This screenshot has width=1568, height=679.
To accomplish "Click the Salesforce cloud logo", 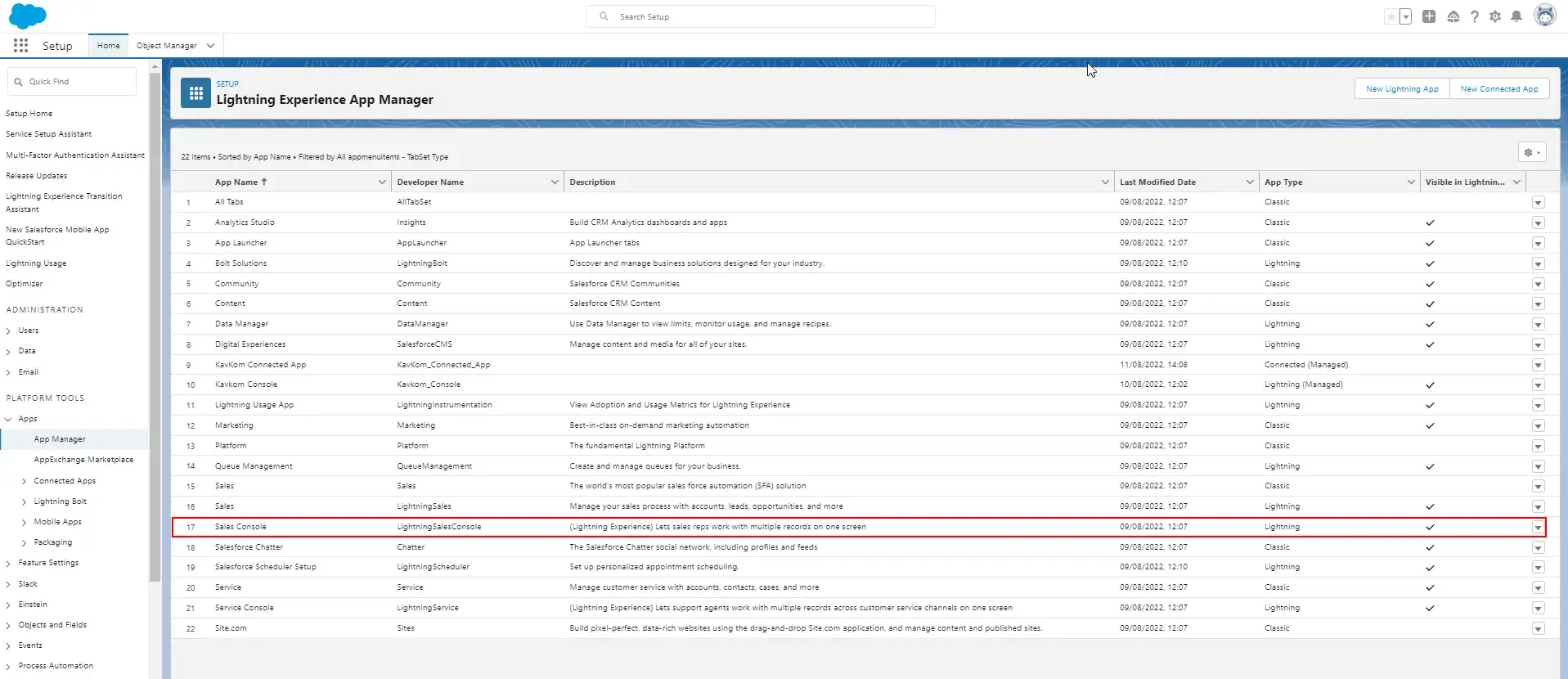I will [x=28, y=16].
